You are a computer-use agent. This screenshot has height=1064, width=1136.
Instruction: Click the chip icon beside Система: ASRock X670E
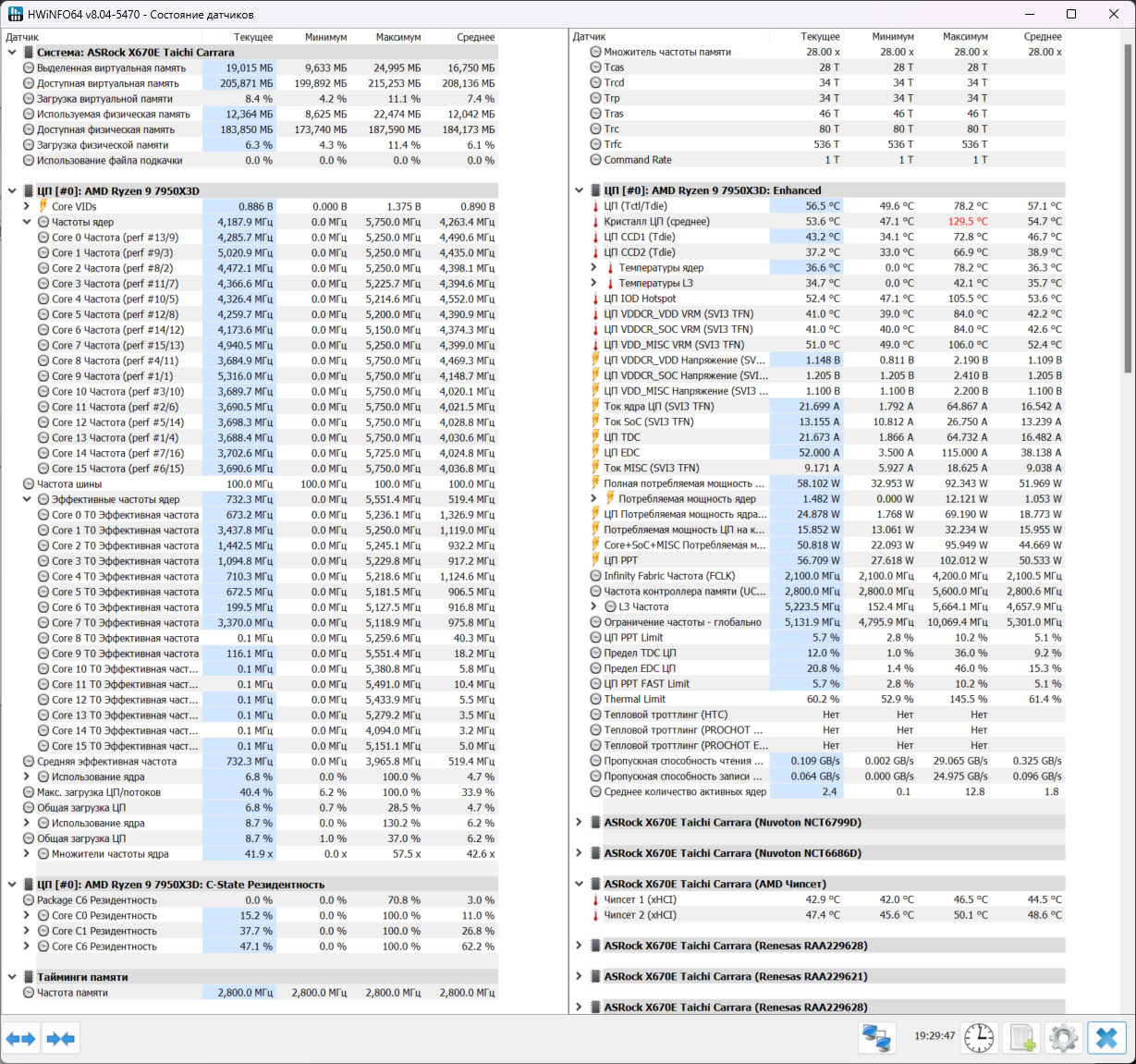(29, 53)
